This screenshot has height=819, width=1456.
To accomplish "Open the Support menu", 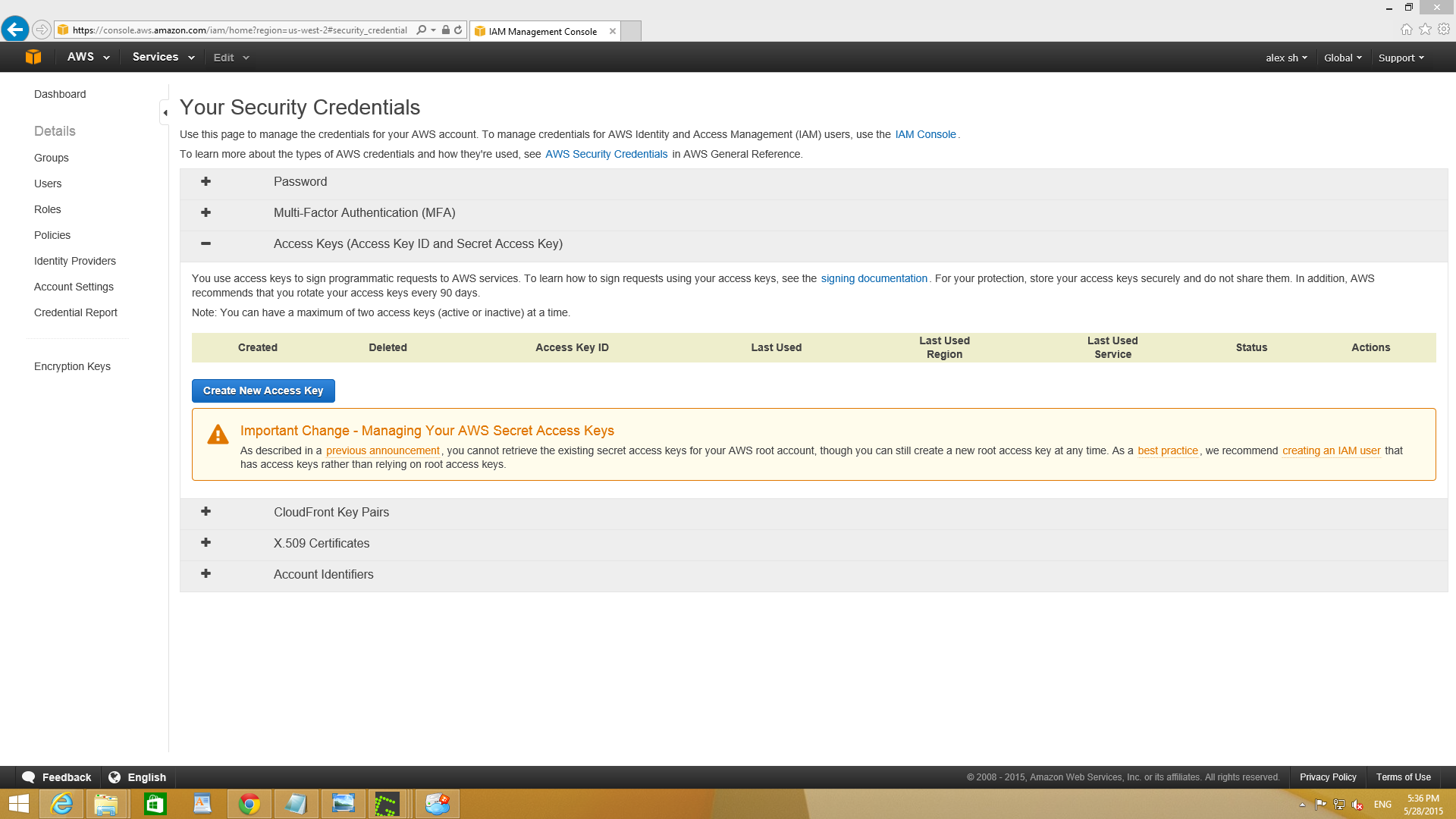I will point(1401,58).
